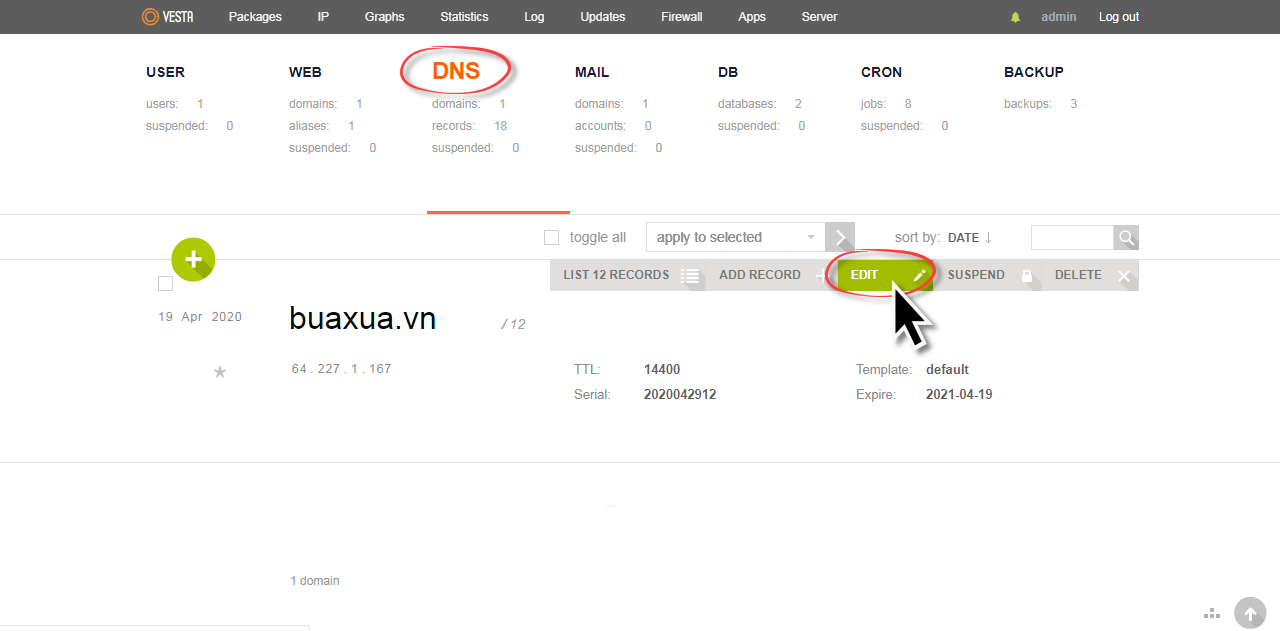Click the serial value 2020042912
Viewport: 1280px width, 631px height.
coord(680,395)
